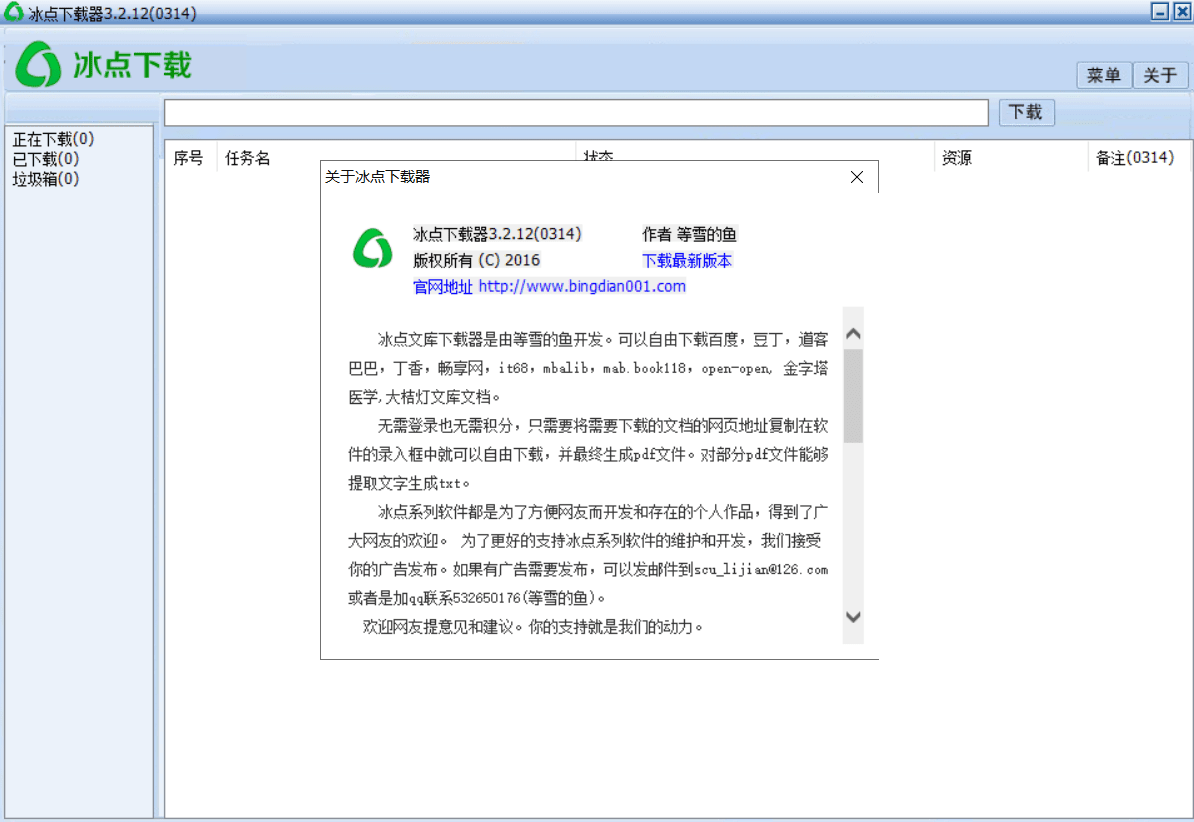Image resolution: width=1194 pixels, height=822 pixels.
Task: Select 正在下载(0) in sidebar
Action: coord(53,139)
